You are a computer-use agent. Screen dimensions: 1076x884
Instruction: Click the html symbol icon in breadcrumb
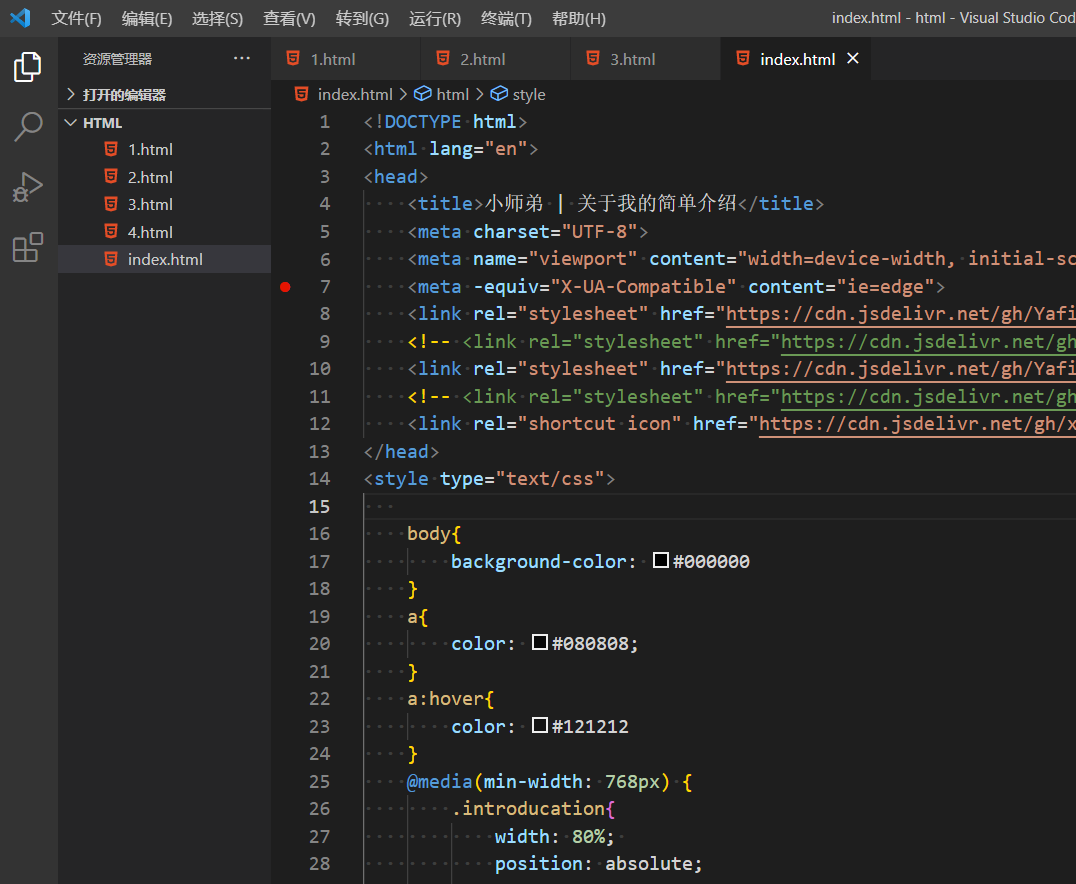pos(423,93)
